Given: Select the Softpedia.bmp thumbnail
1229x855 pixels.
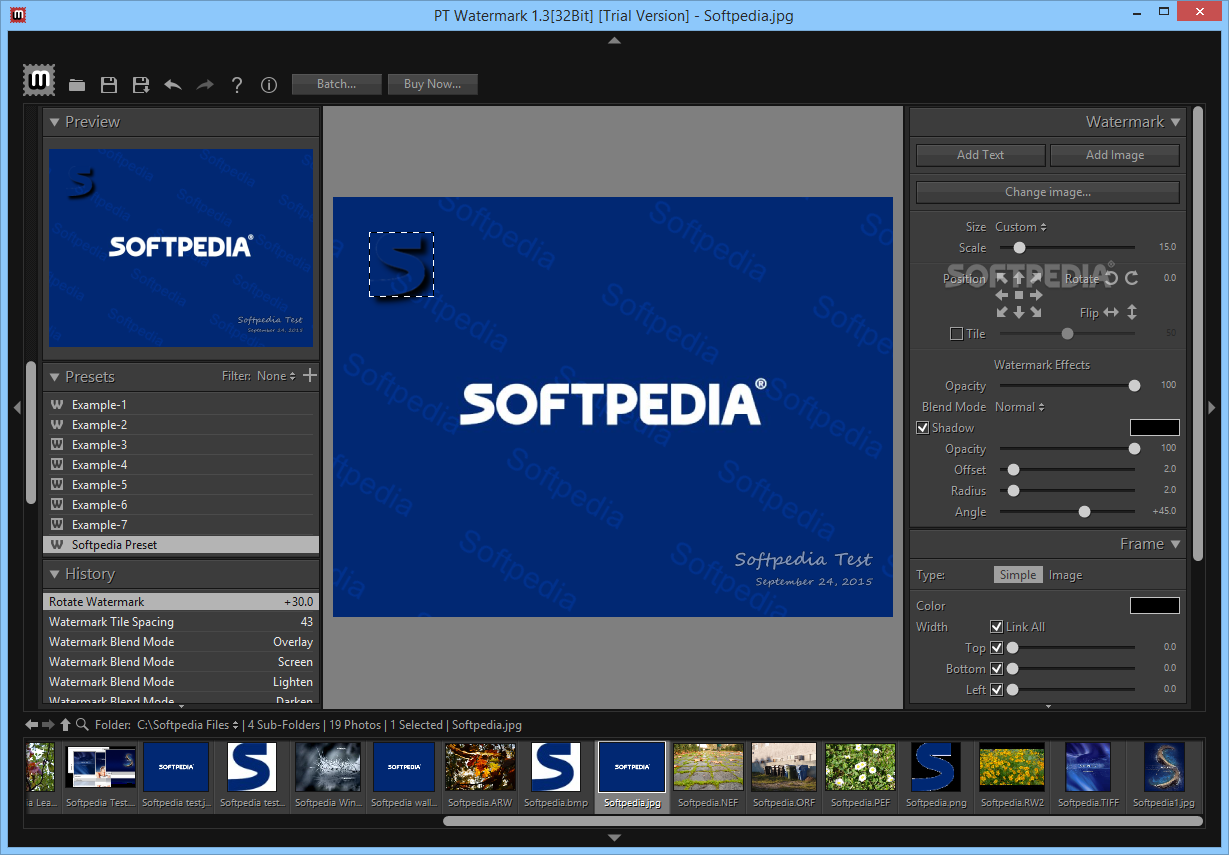Looking at the screenshot, I should pos(555,775).
